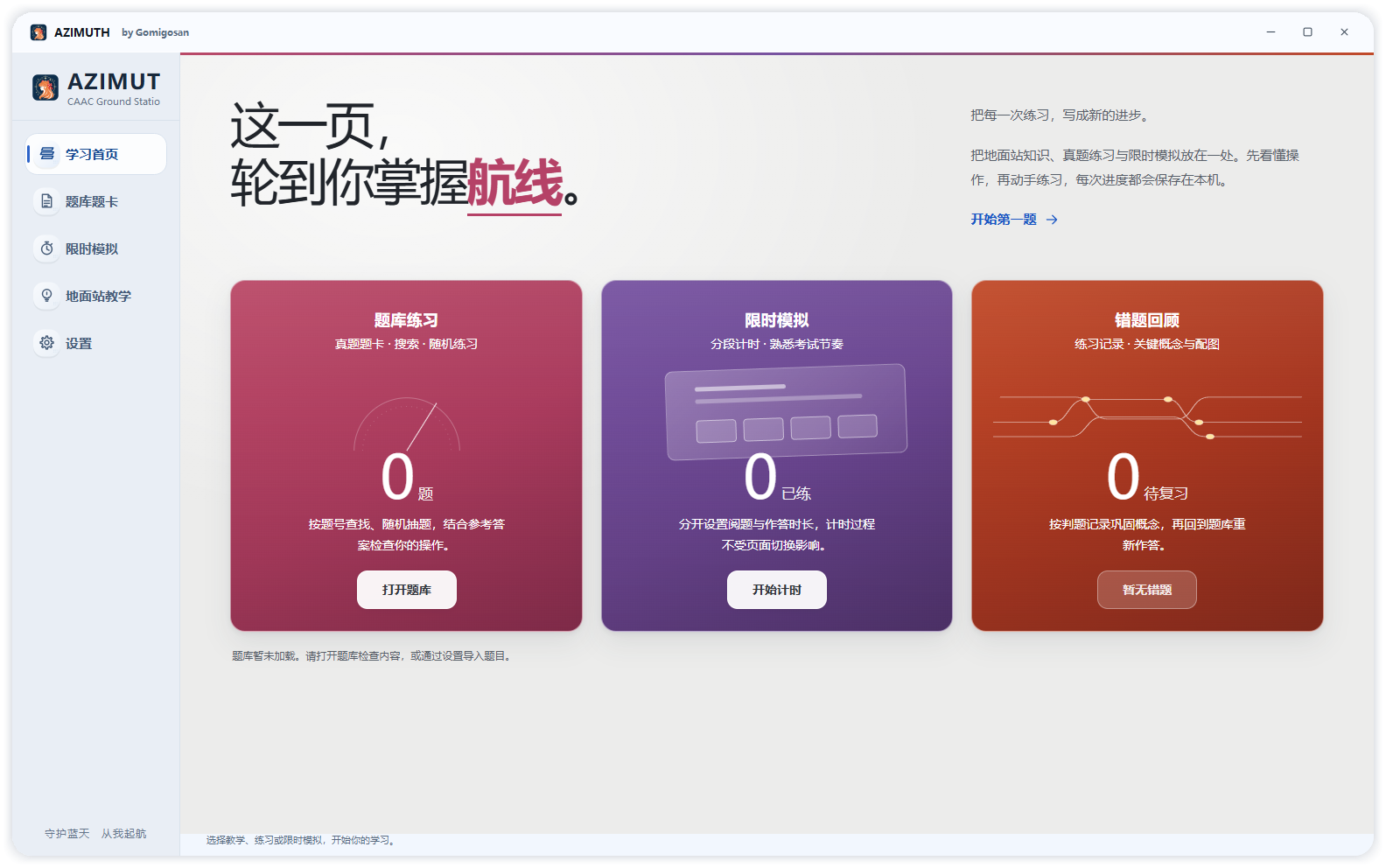Click the 错题回顾 card title
The width and height of the screenshot is (1386, 868).
tap(1147, 320)
